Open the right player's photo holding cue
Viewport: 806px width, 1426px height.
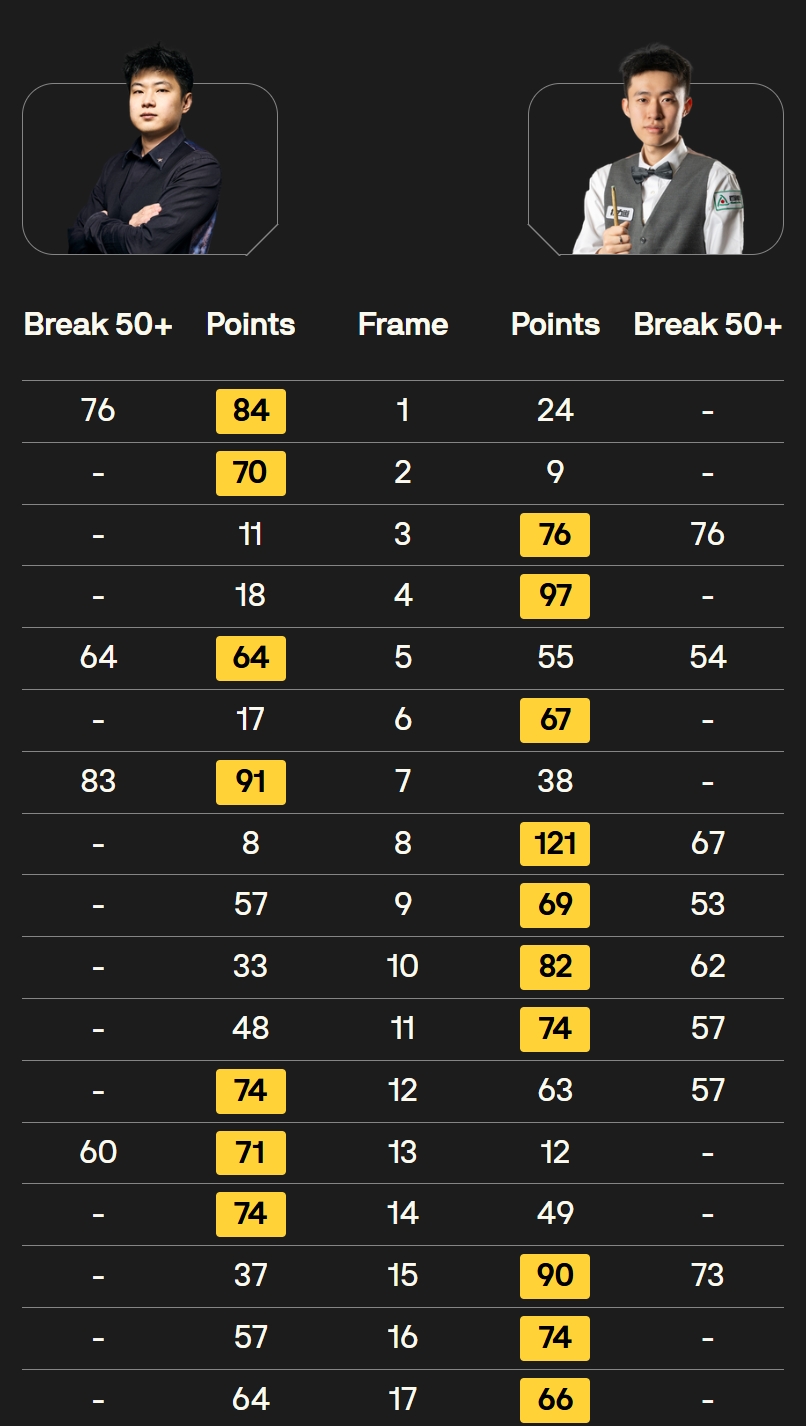[656, 150]
